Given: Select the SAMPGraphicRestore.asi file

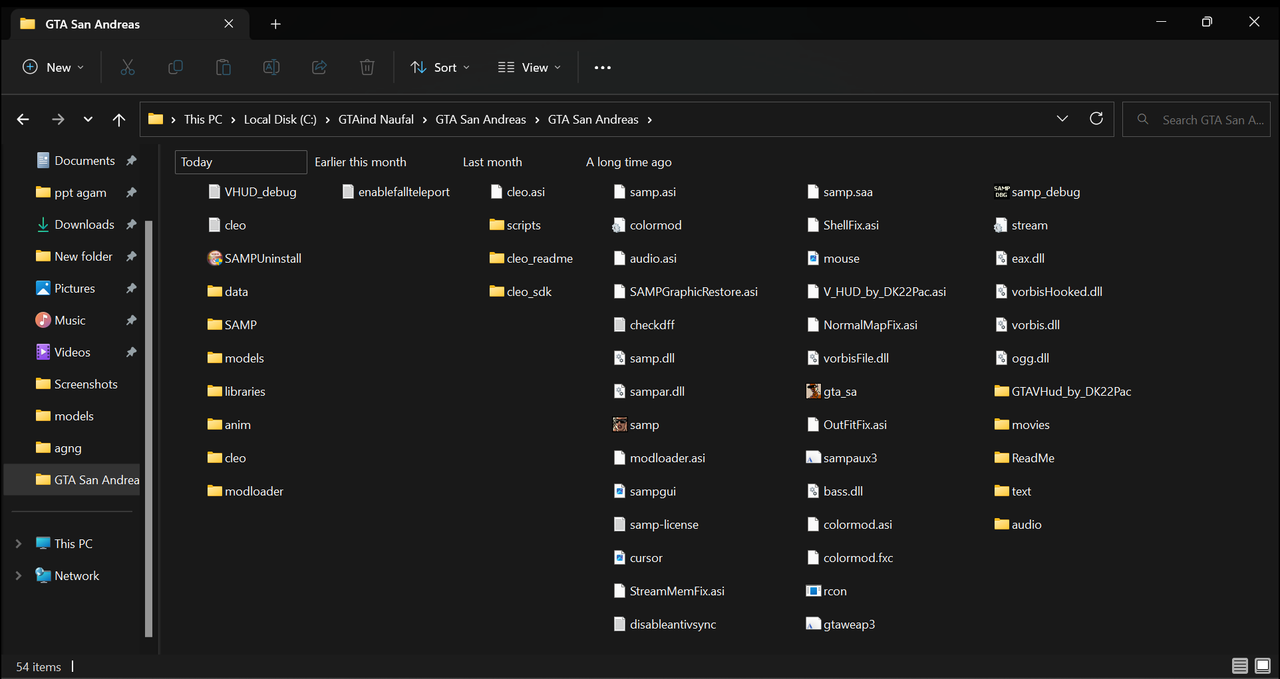Looking at the screenshot, I should 685,291.
